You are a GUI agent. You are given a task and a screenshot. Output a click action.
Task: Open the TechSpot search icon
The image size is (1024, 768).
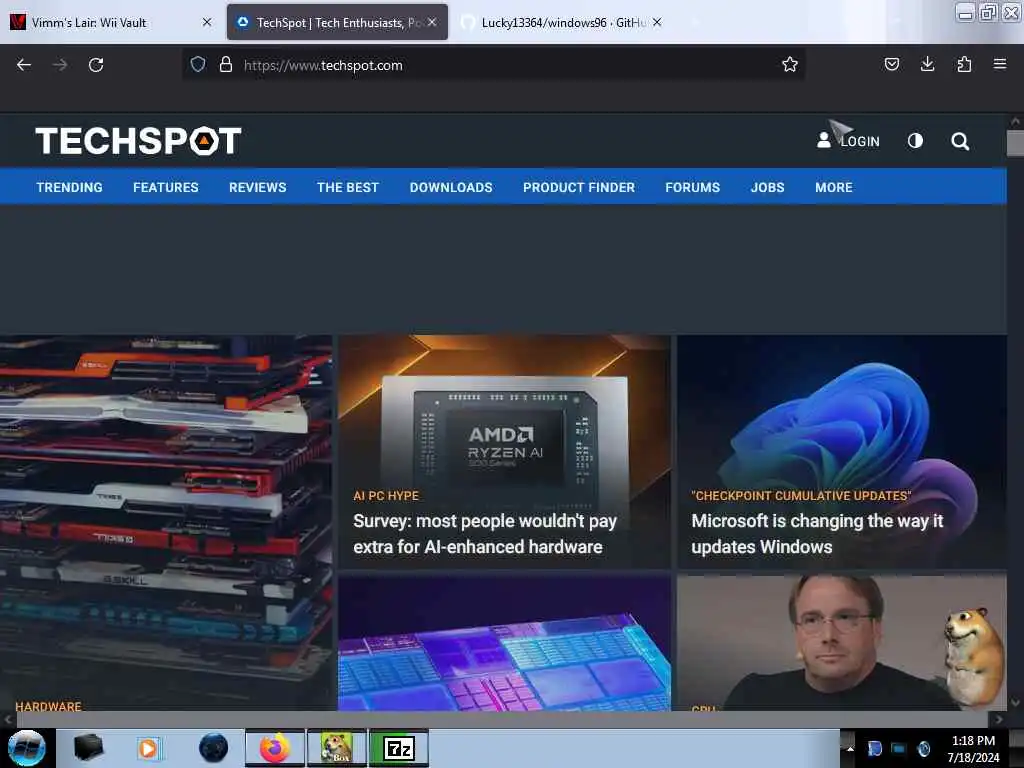(960, 141)
